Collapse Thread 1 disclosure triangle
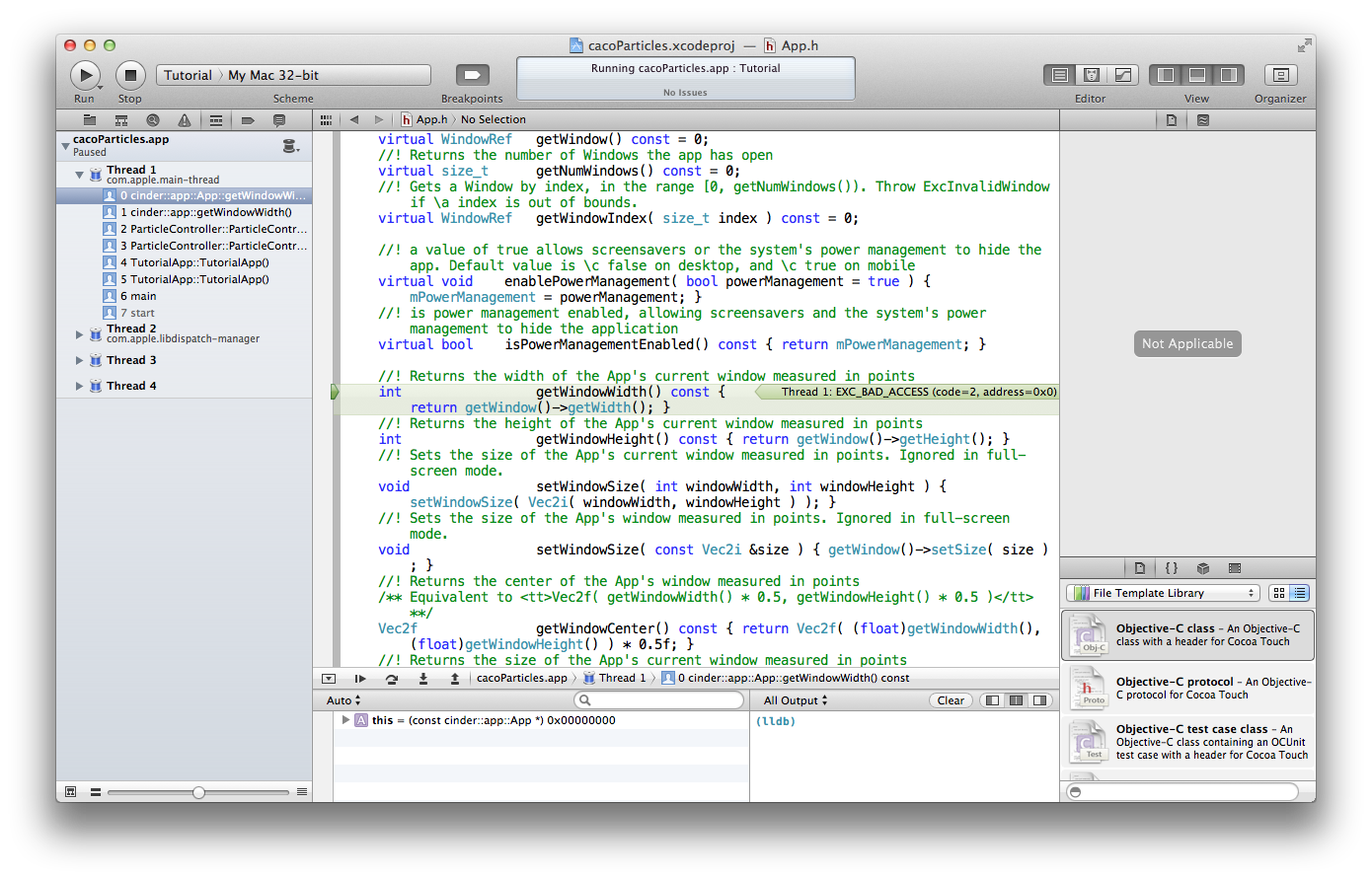Viewport: 1372px width, 880px height. (79, 175)
